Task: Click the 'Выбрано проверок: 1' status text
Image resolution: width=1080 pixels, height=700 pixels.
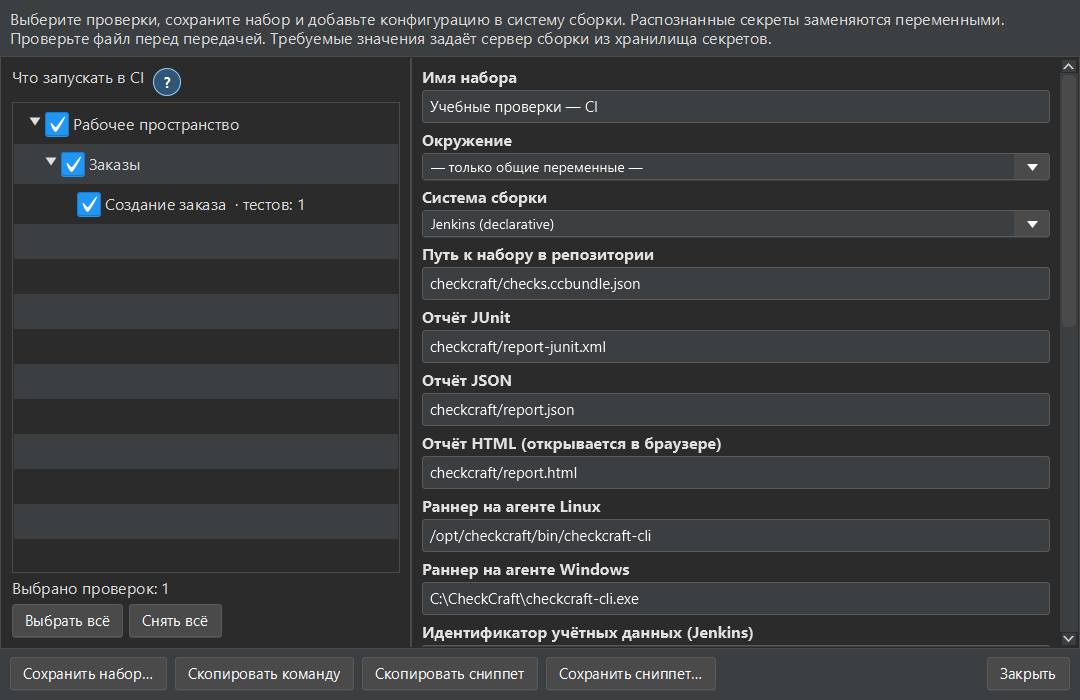Action: (x=90, y=589)
